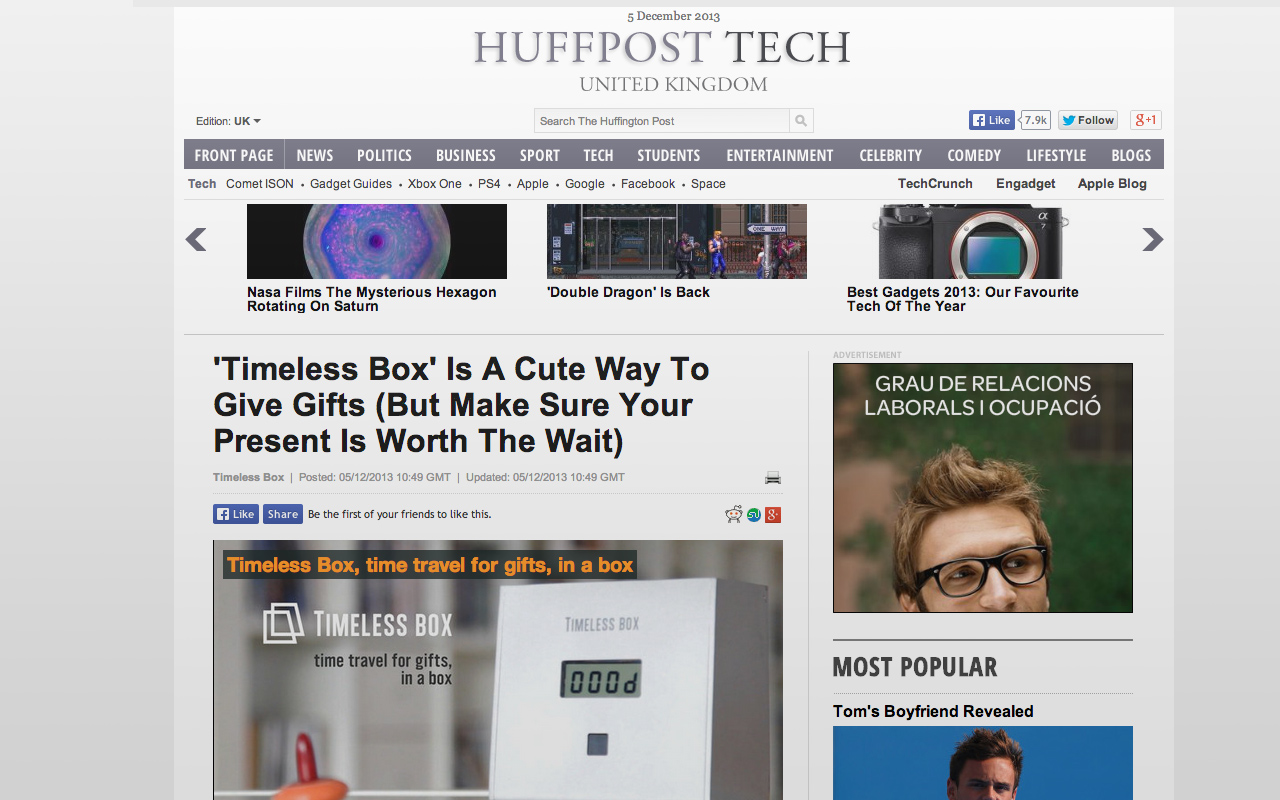
Task: Click the search magnifier icon
Action: (x=801, y=121)
